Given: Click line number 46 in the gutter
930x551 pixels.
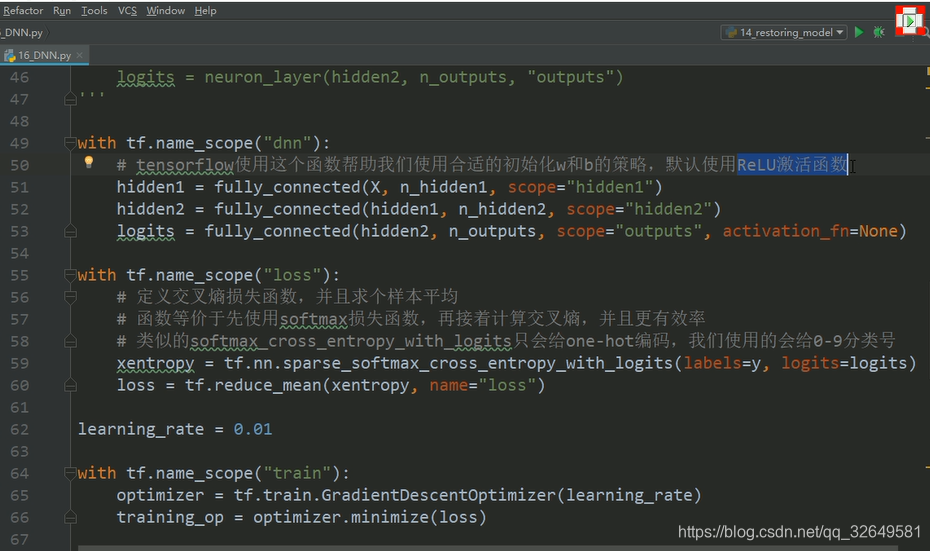Looking at the screenshot, I should 19,77.
